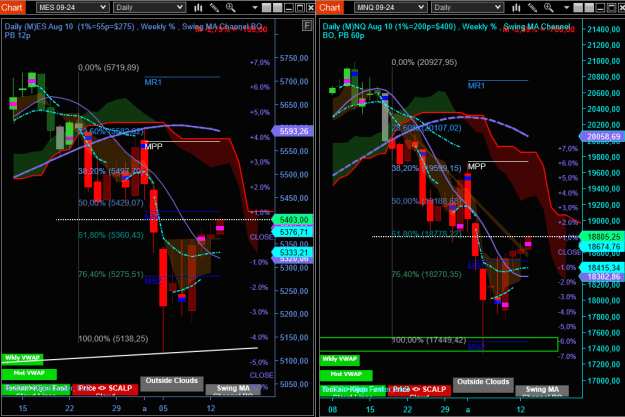
Task: Select 18805,25 green price marker
Action: click(602, 237)
